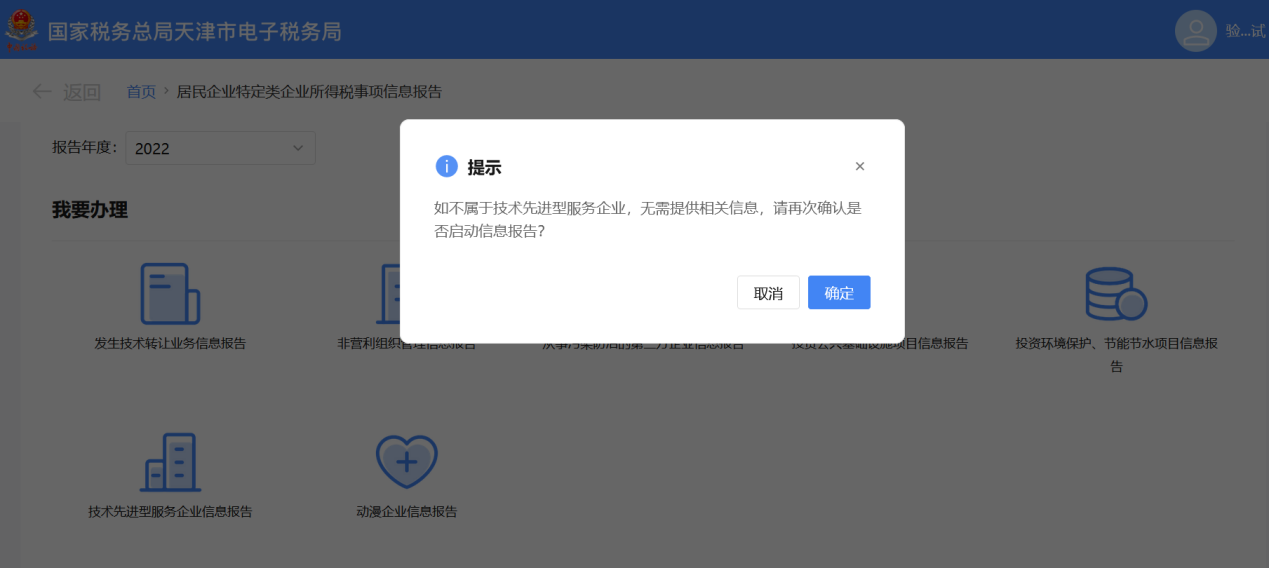Open 动漫企业信息报告 text label
Image resolution: width=1269 pixels, height=568 pixels.
407,511
